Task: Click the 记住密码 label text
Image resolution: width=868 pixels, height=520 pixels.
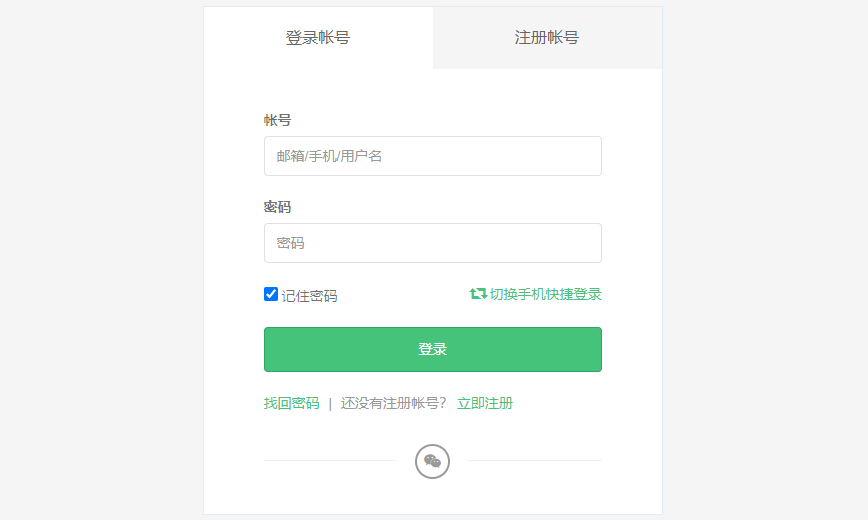Action: [x=310, y=296]
